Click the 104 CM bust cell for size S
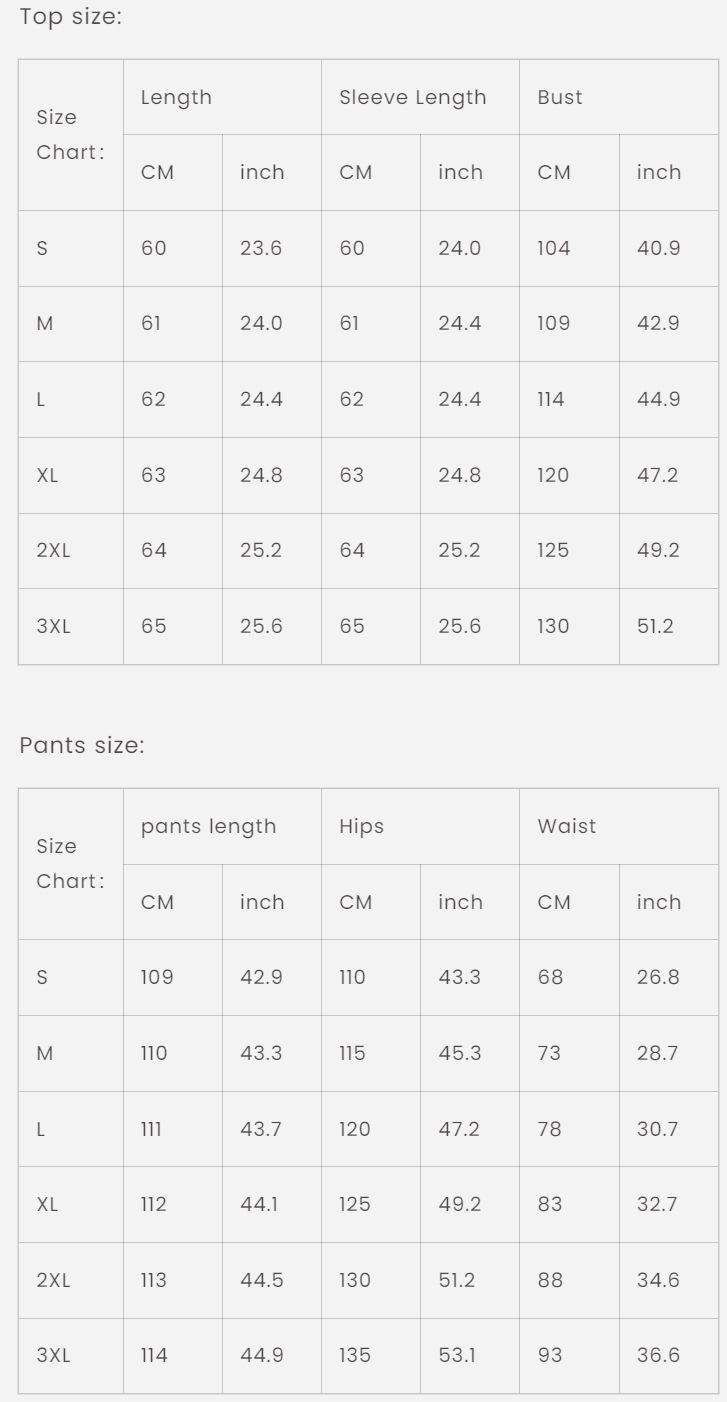 point(553,248)
